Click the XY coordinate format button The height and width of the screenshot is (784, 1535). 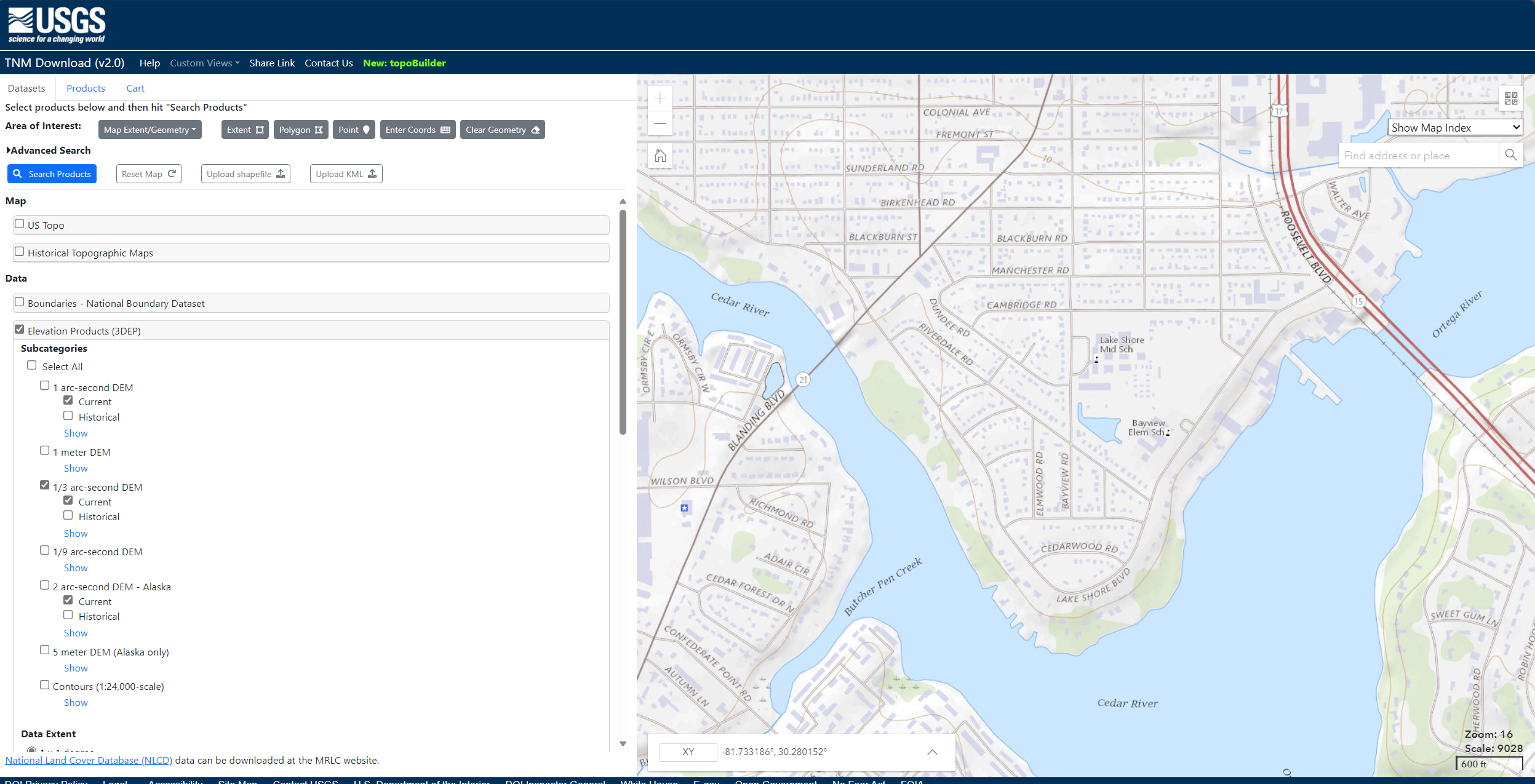688,752
